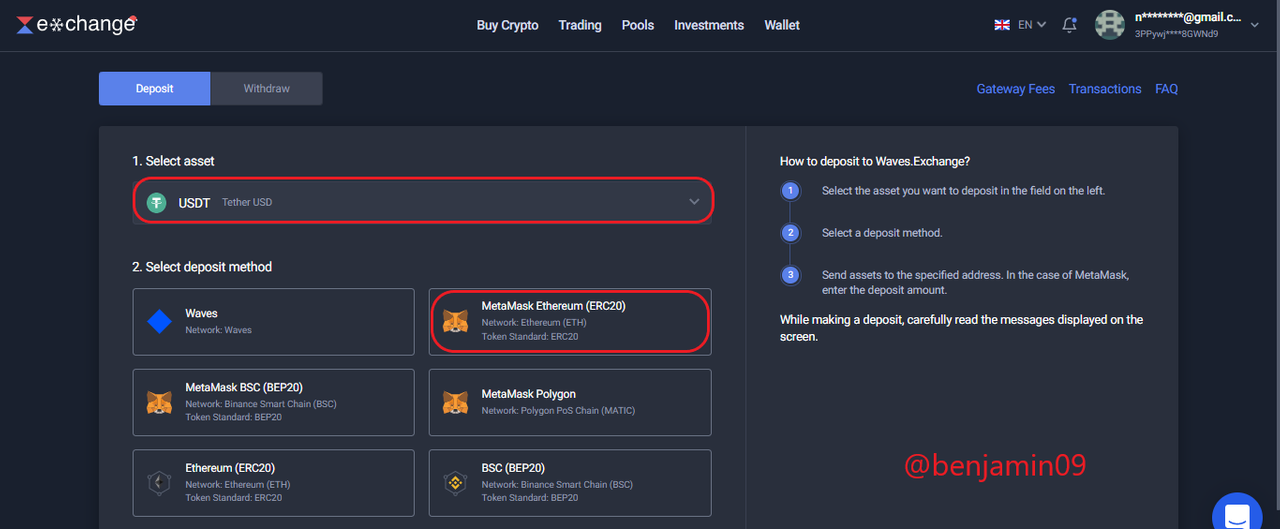Click "Select a deposit method." instruction text
This screenshot has height=529, width=1280.
[882, 233]
